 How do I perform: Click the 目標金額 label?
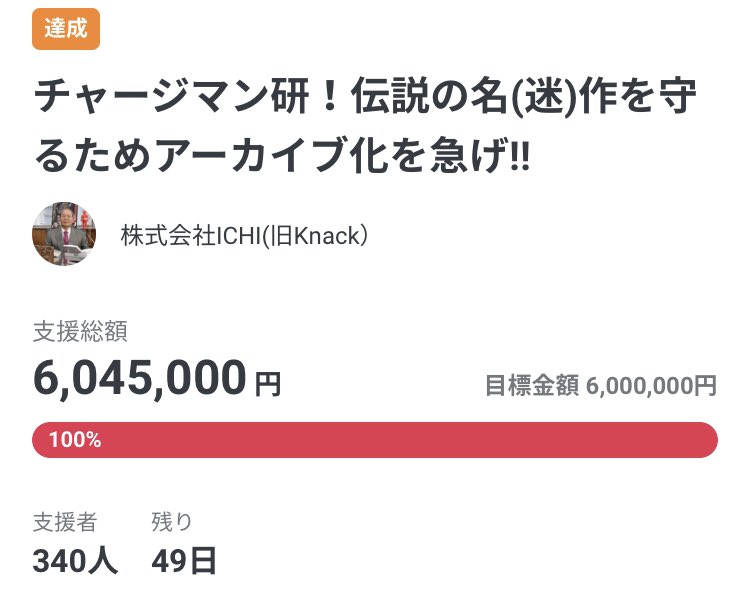531,385
